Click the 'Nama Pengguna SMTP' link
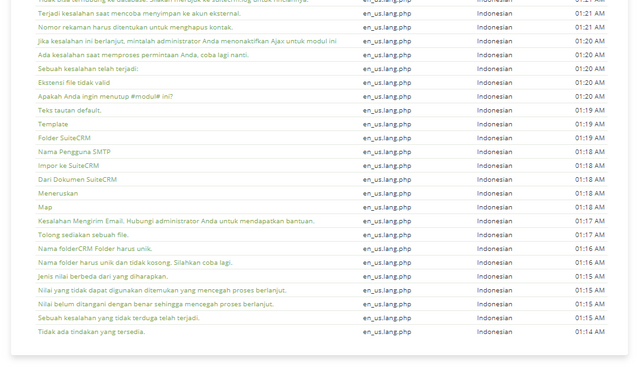 74,152
